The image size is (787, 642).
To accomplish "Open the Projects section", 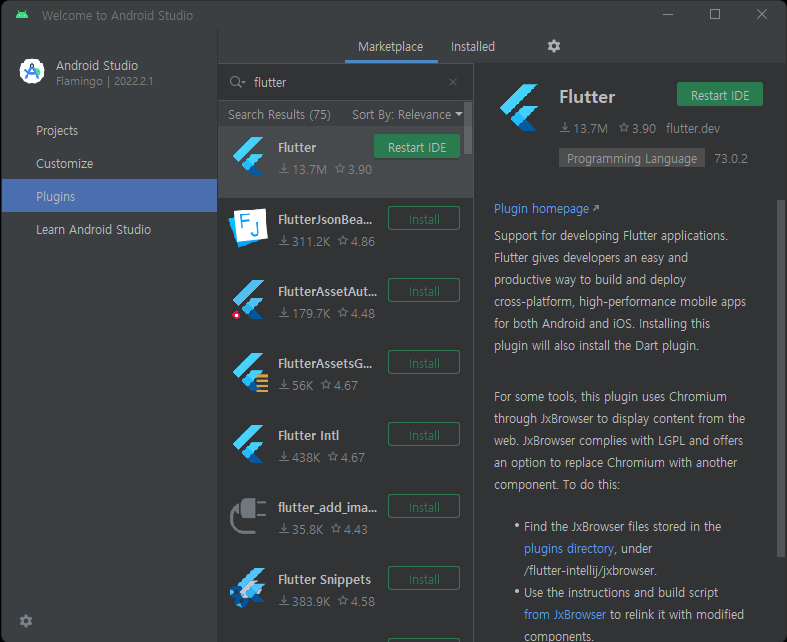I will [109, 131].
